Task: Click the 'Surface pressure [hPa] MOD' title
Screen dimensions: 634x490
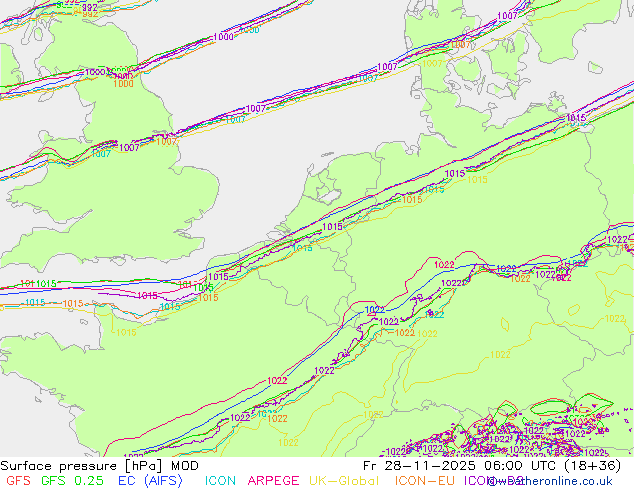Action: 99,466
